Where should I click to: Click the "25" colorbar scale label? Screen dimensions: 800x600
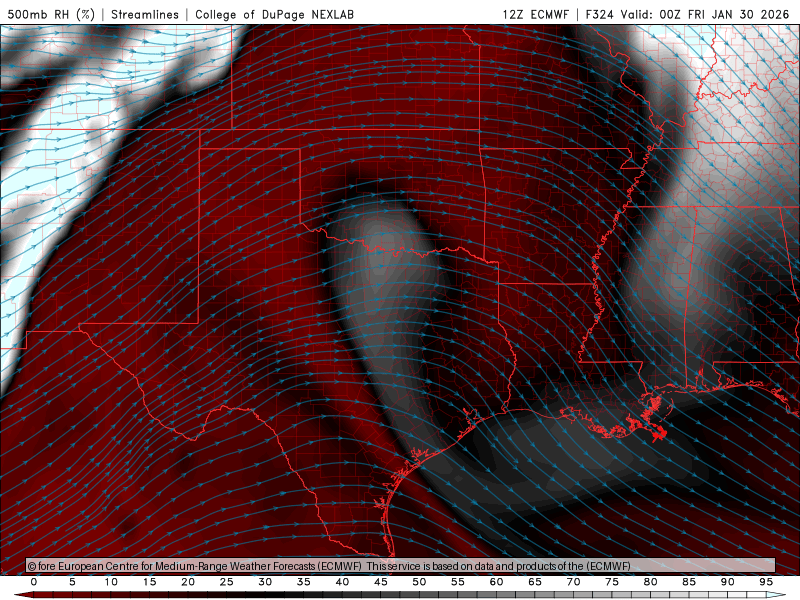[x=227, y=582]
